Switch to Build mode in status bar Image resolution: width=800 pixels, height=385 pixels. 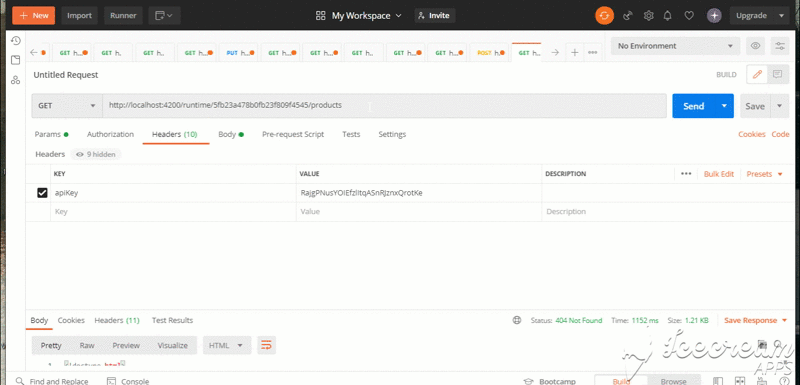[621, 381]
